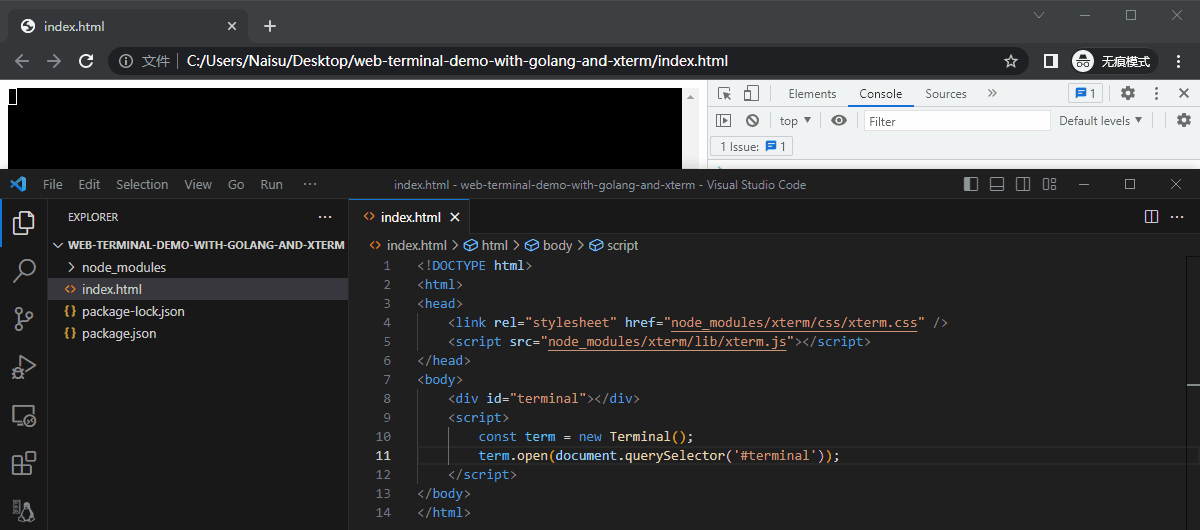The height and width of the screenshot is (530, 1200).
Task: Close the index.html editor tab in VS Code
Action: (x=455, y=217)
